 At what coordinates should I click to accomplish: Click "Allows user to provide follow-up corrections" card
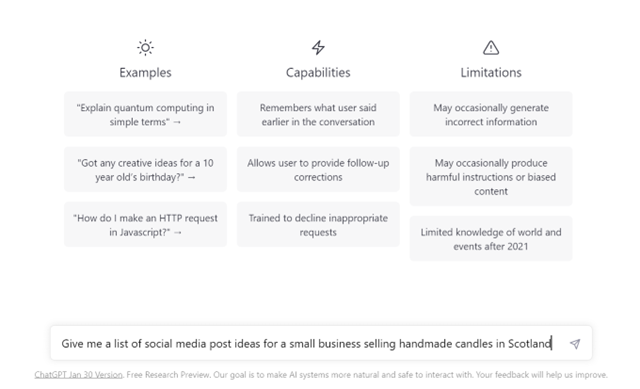[x=318, y=169]
